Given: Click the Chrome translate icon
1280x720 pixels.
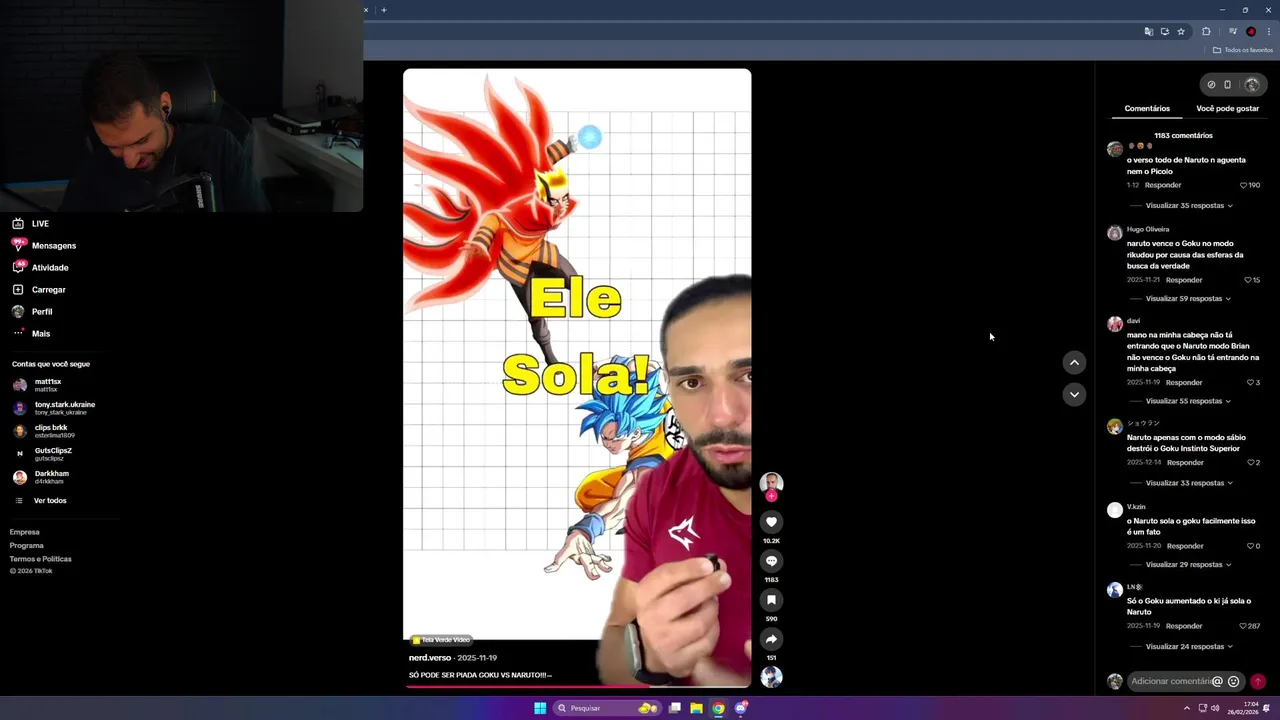Looking at the screenshot, I should pos(1149,32).
